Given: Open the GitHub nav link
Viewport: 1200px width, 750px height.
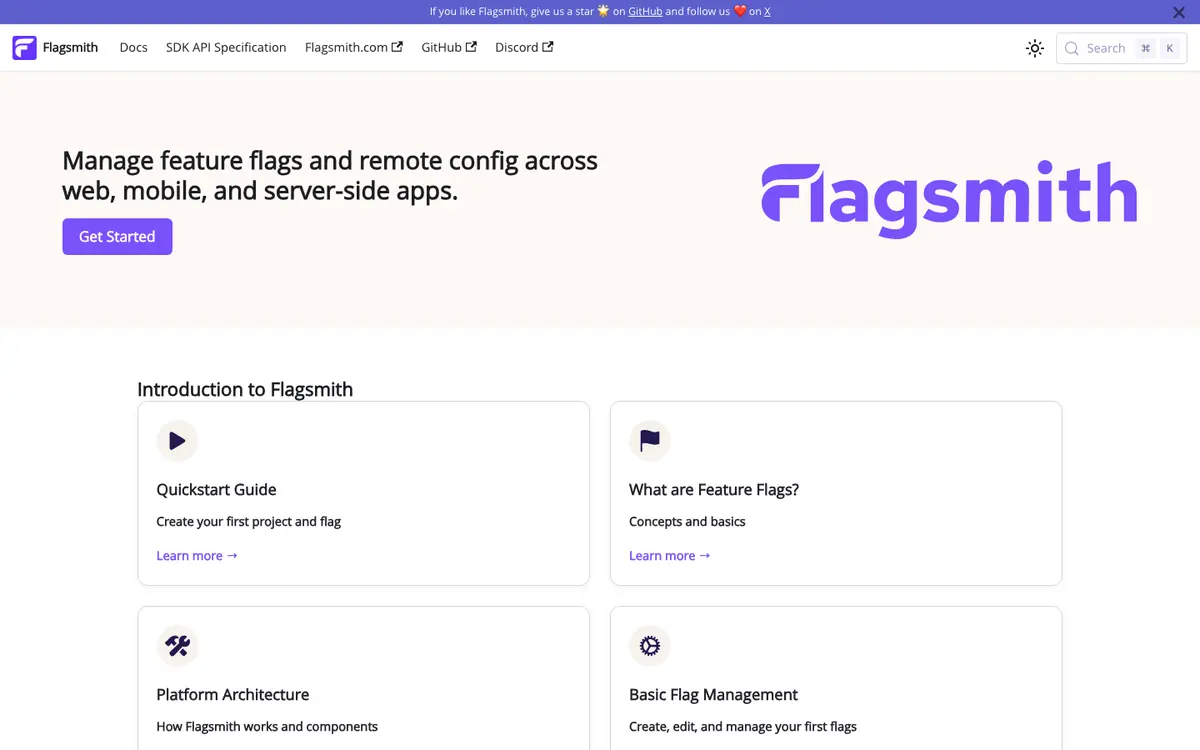Looking at the screenshot, I should point(449,47).
